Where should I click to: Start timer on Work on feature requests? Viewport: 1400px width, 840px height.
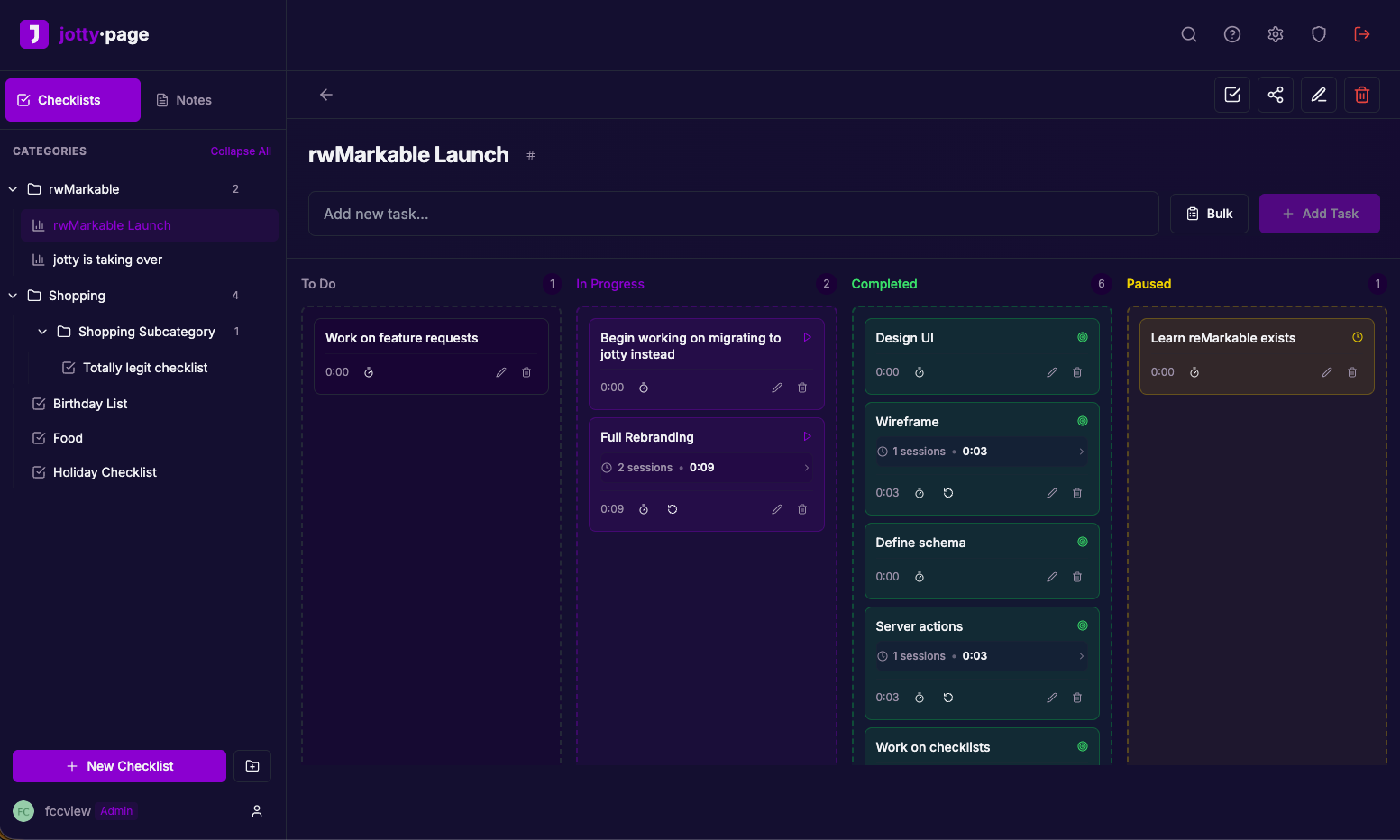tap(369, 372)
